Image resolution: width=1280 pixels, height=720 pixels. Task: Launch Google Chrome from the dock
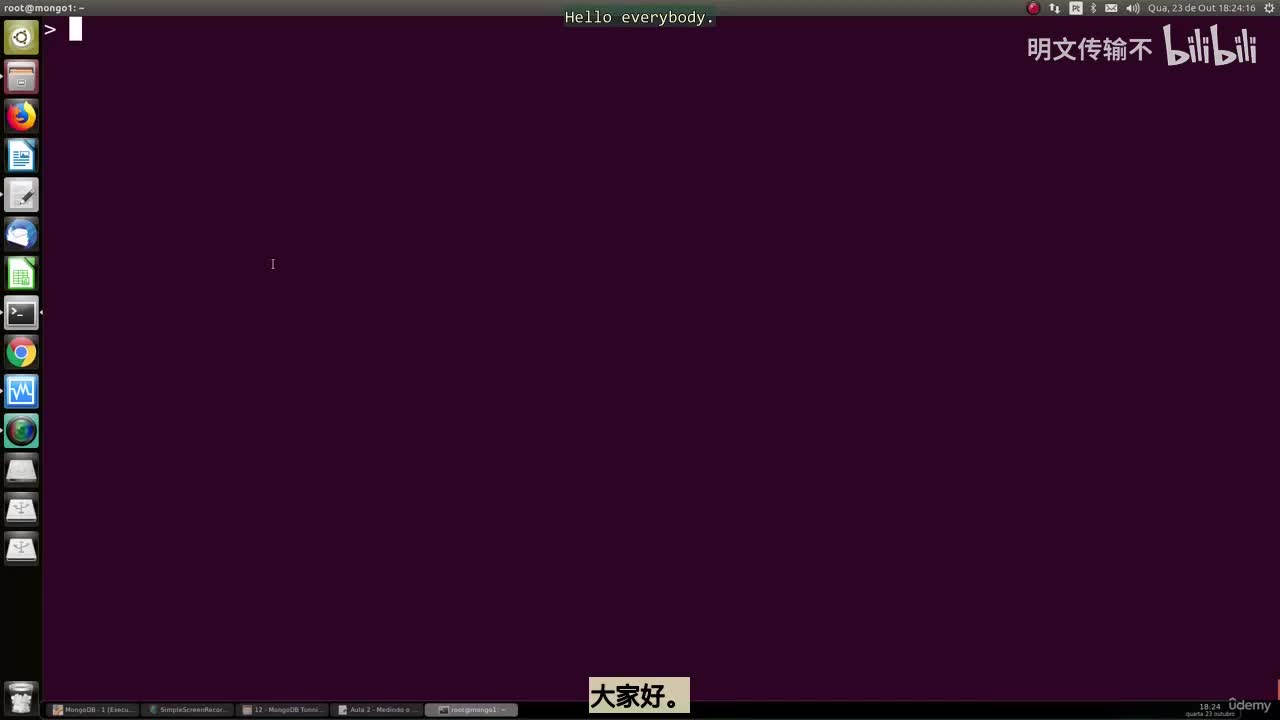(x=21, y=352)
